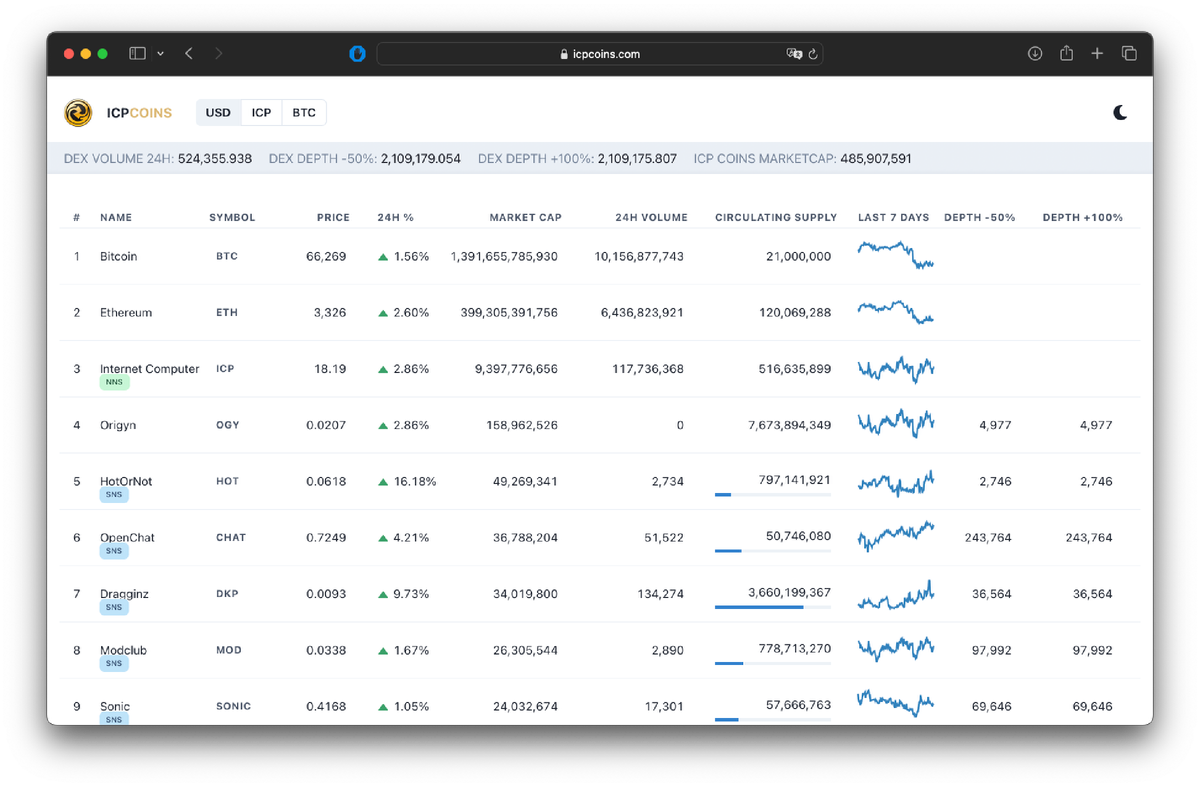Switch to BTC currency tab
The height and width of the screenshot is (787, 1200).
coord(304,113)
